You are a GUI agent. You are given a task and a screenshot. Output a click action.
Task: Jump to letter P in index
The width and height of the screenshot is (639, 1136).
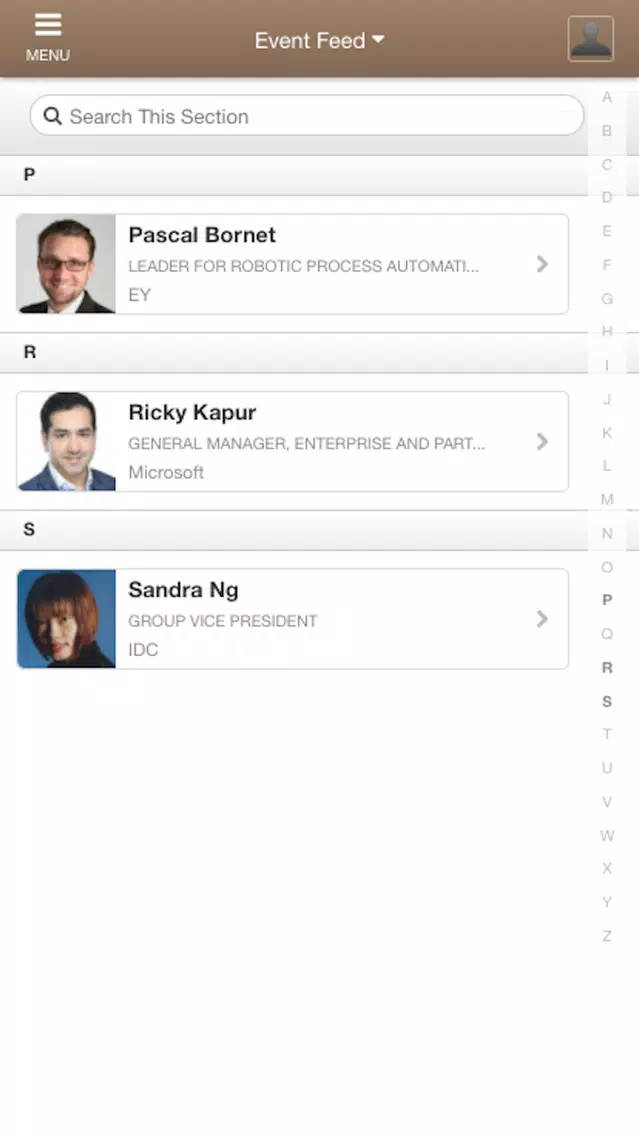(x=607, y=600)
